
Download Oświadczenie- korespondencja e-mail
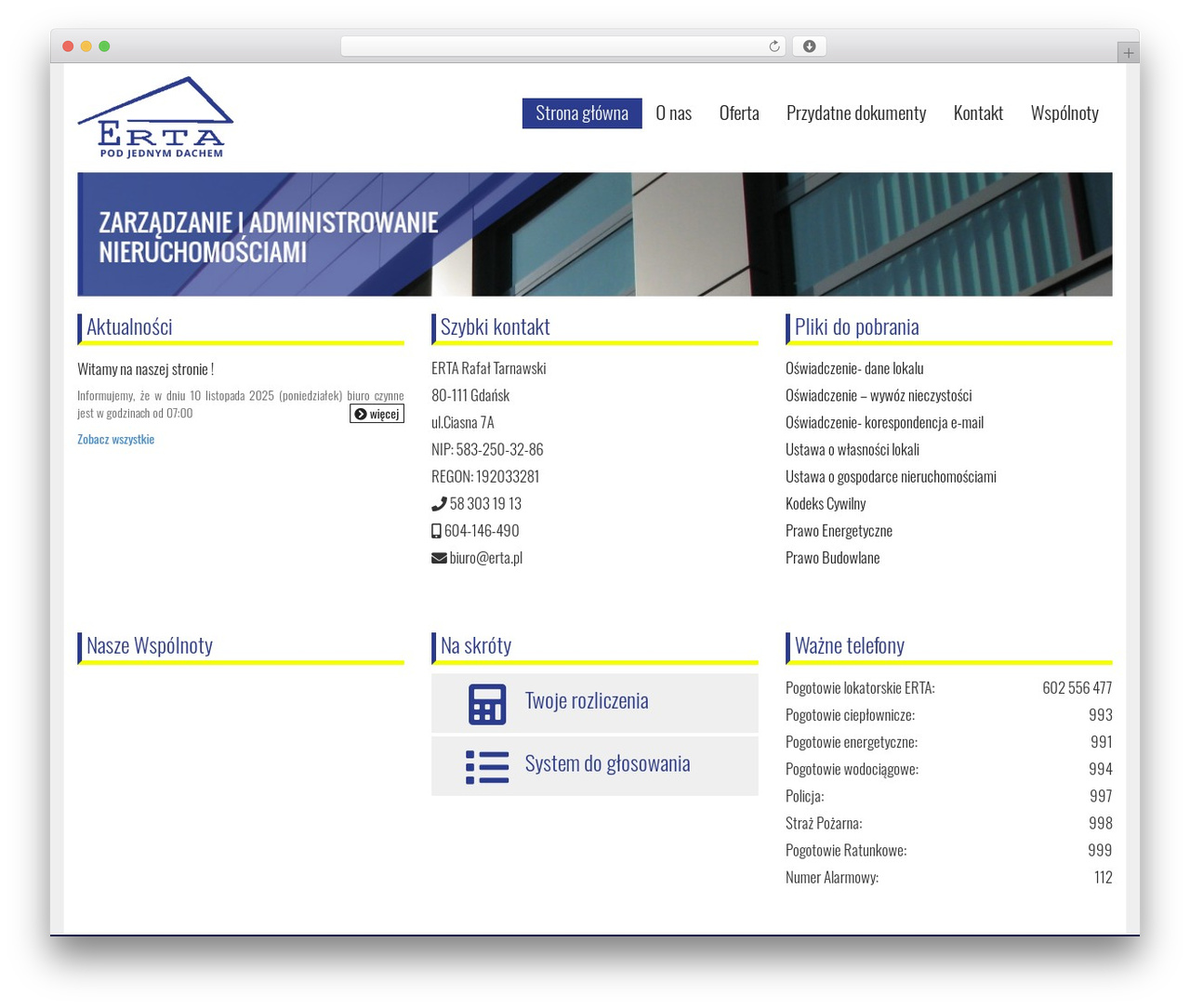click(x=884, y=422)
